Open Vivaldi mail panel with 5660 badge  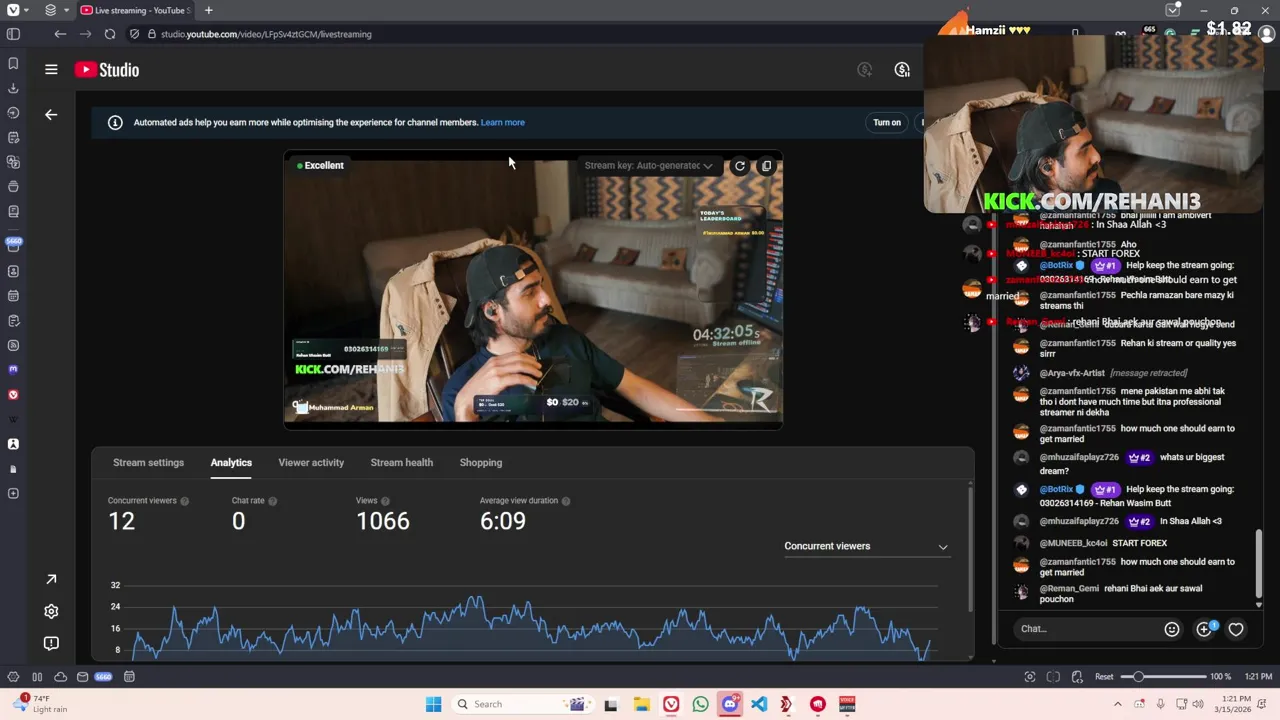click(13, 245)
